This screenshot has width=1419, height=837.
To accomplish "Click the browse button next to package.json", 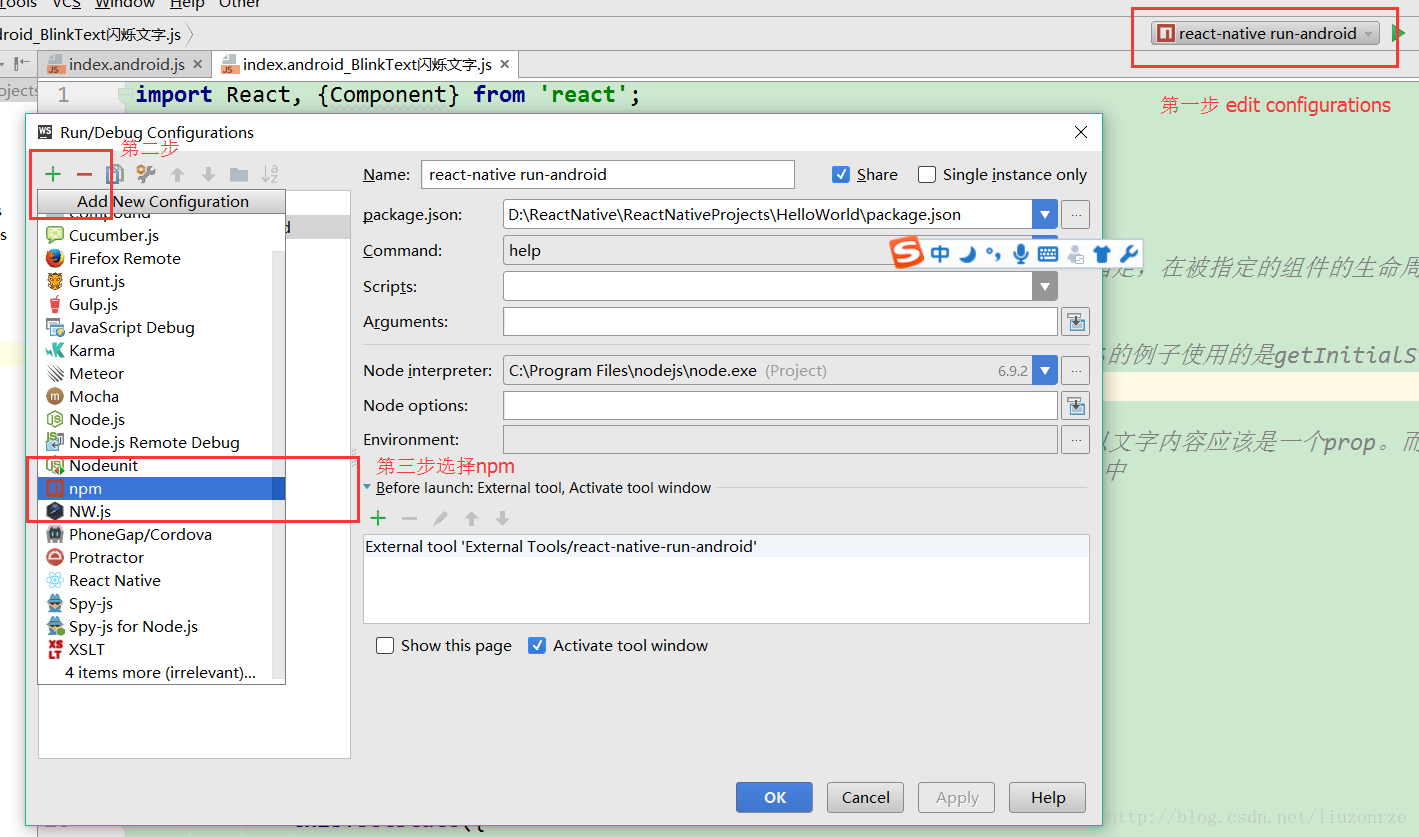I will (x=1076, y=214).
